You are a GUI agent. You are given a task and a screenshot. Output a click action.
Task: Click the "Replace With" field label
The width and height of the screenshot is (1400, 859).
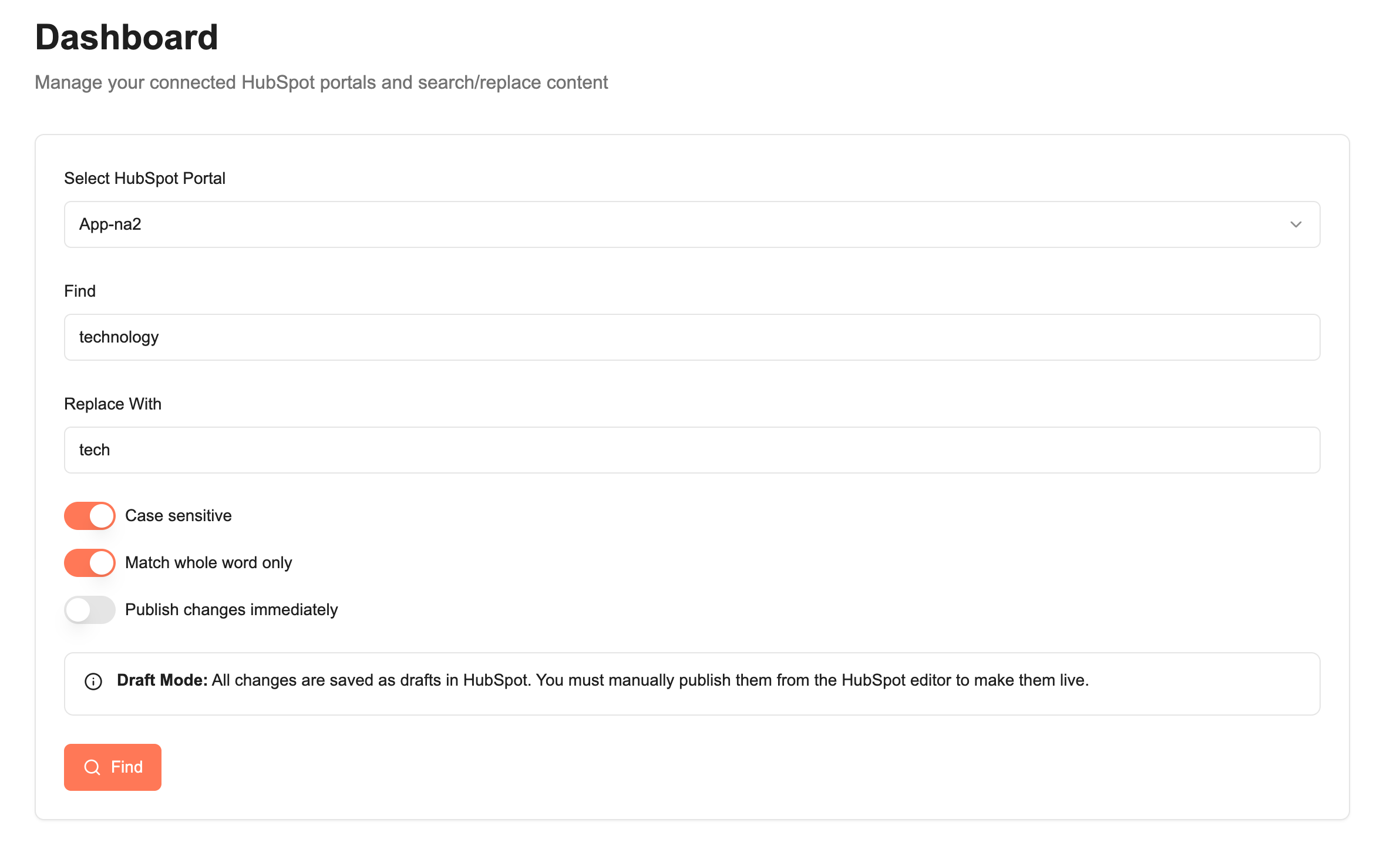(113, 404)
